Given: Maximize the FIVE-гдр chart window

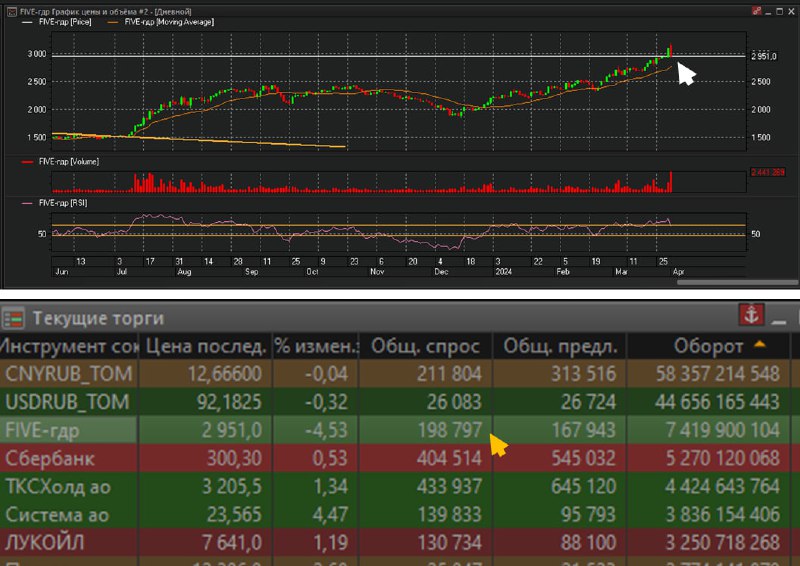Looking at the screenshot, I should (780, 11).
